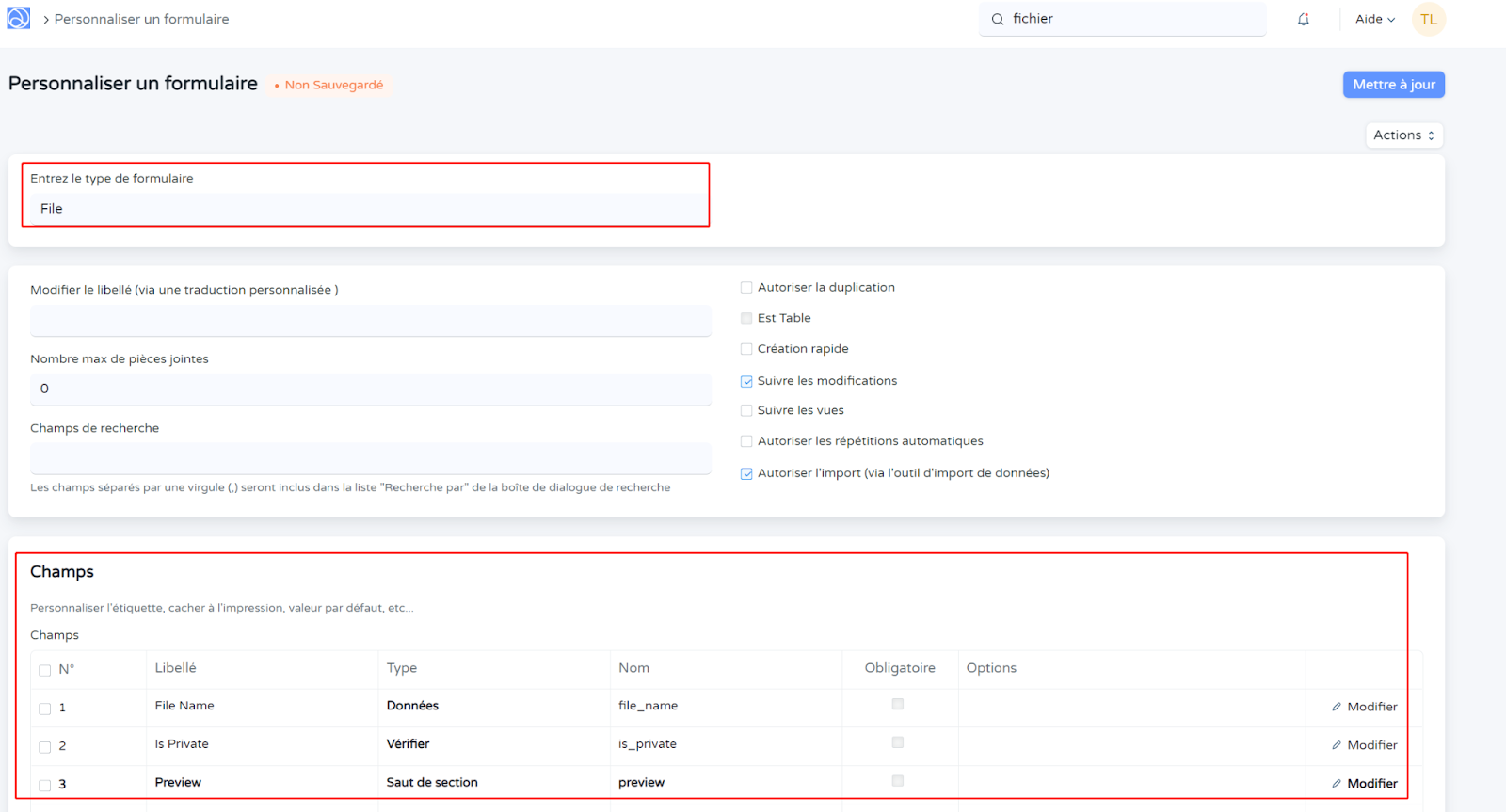Select the checkbox for row 1

[45, 709]
